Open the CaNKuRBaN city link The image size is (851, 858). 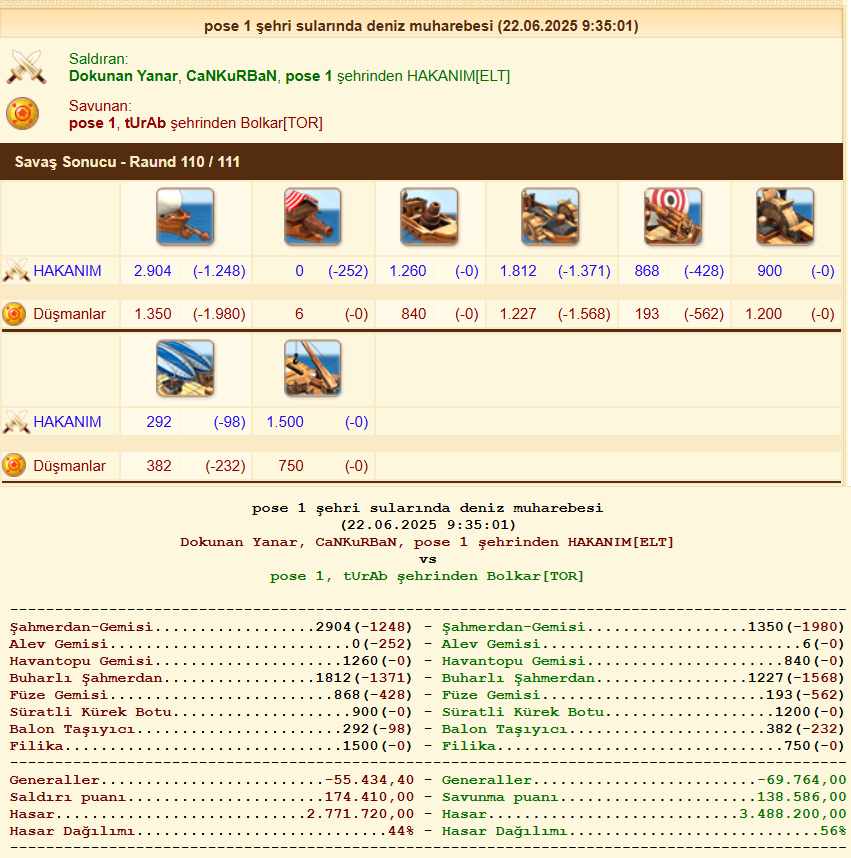coord(231,76)
